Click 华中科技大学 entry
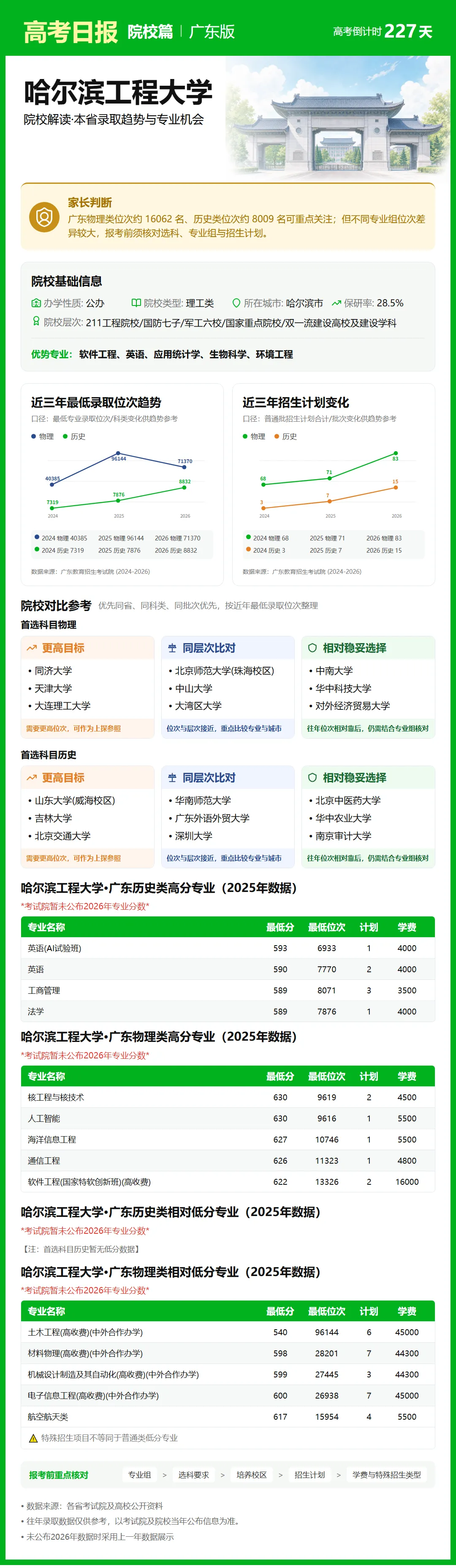The height and width of the screenshot is (1568, 456). (344, 688)
